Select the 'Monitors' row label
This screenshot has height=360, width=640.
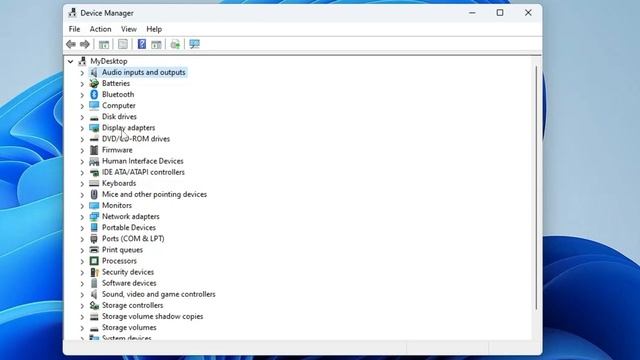point(117,205)
